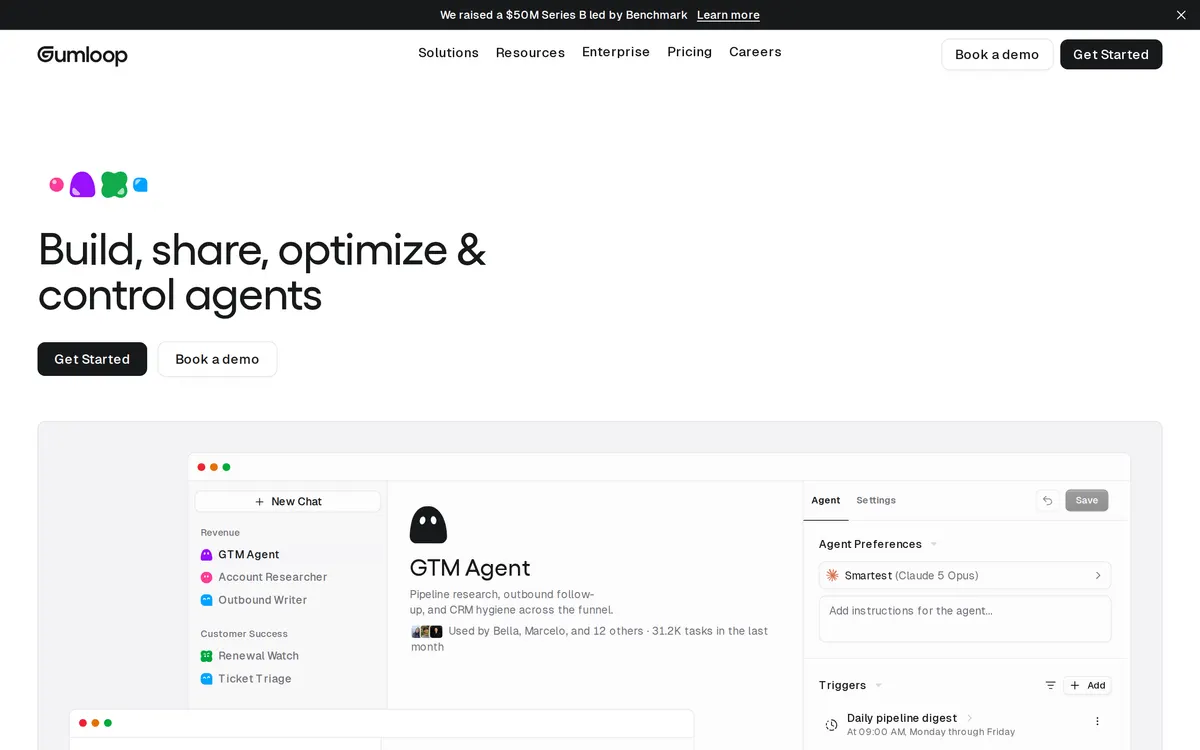Switch to the Settings tab
1200x750 pixels.
click(876, 500)
